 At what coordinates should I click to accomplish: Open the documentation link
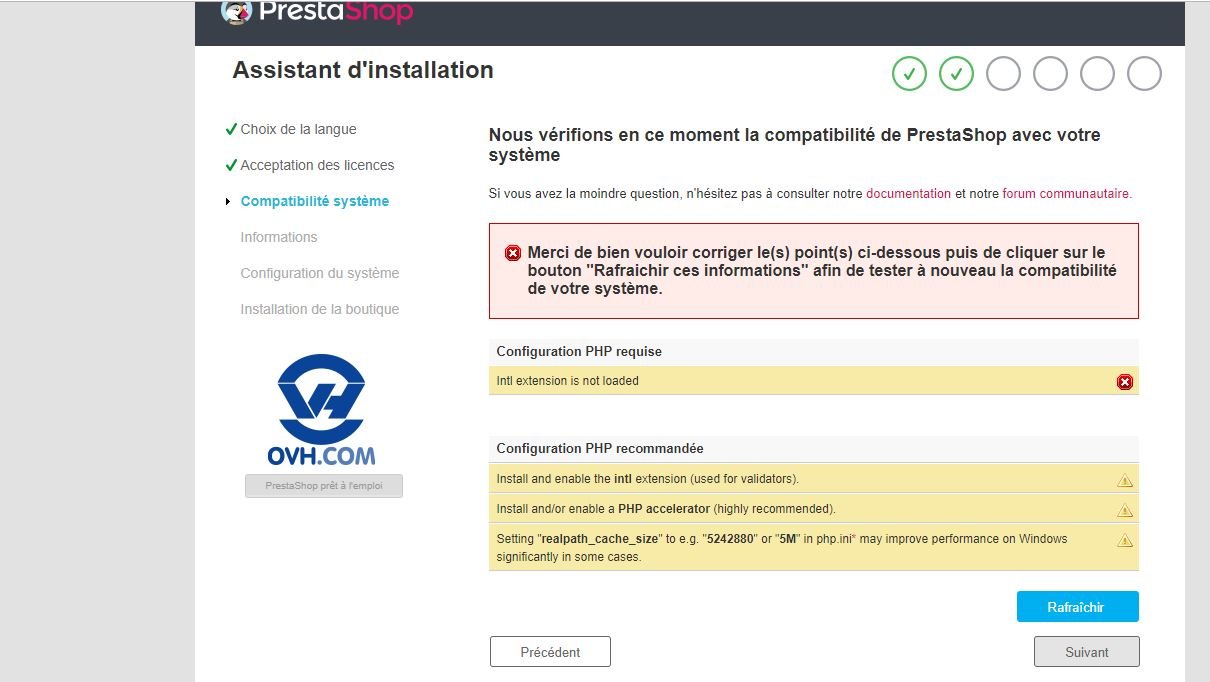coord(908,194)
